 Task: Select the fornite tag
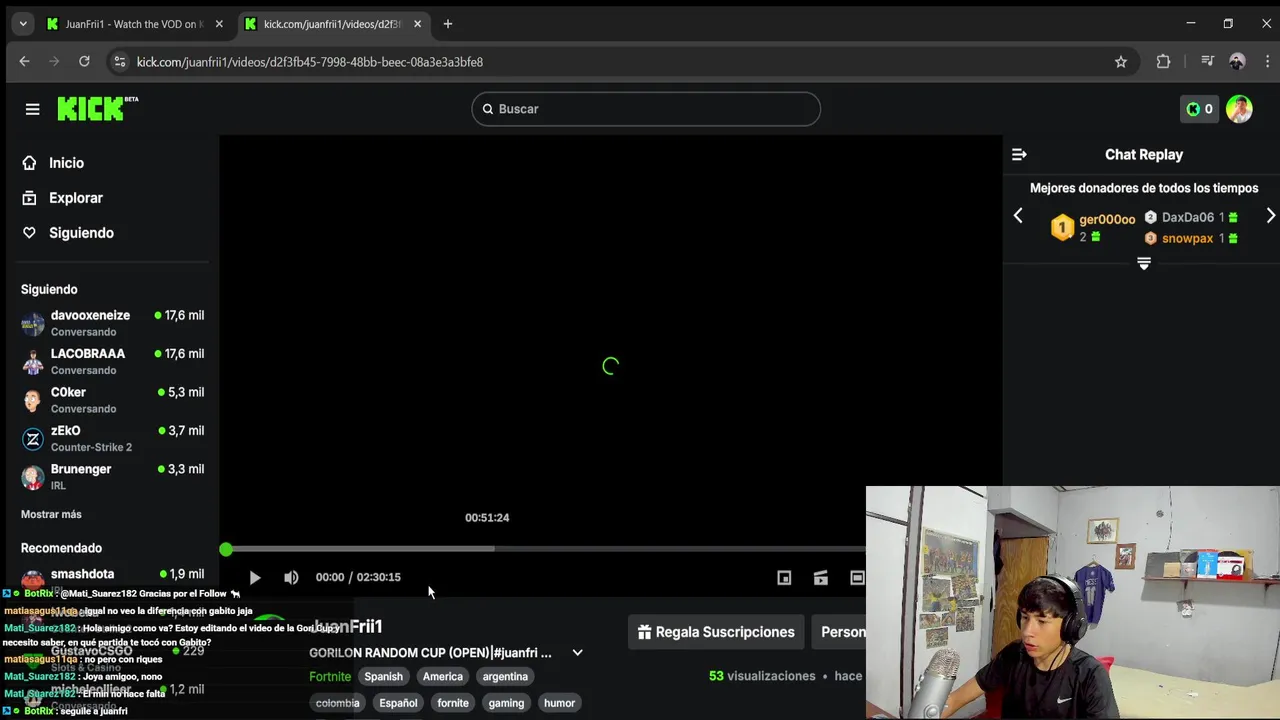click(x=453, y=703)
